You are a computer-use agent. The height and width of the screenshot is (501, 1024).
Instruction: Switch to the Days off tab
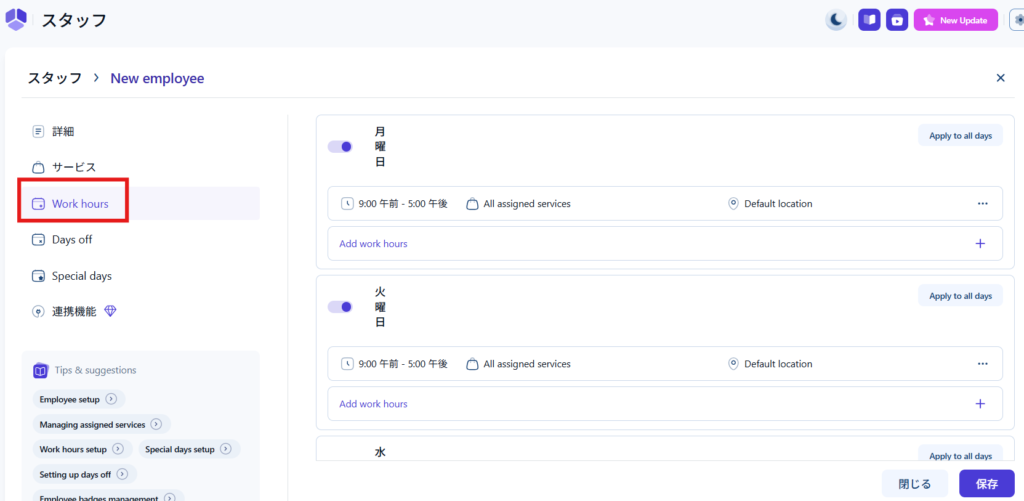click(73, 240)
